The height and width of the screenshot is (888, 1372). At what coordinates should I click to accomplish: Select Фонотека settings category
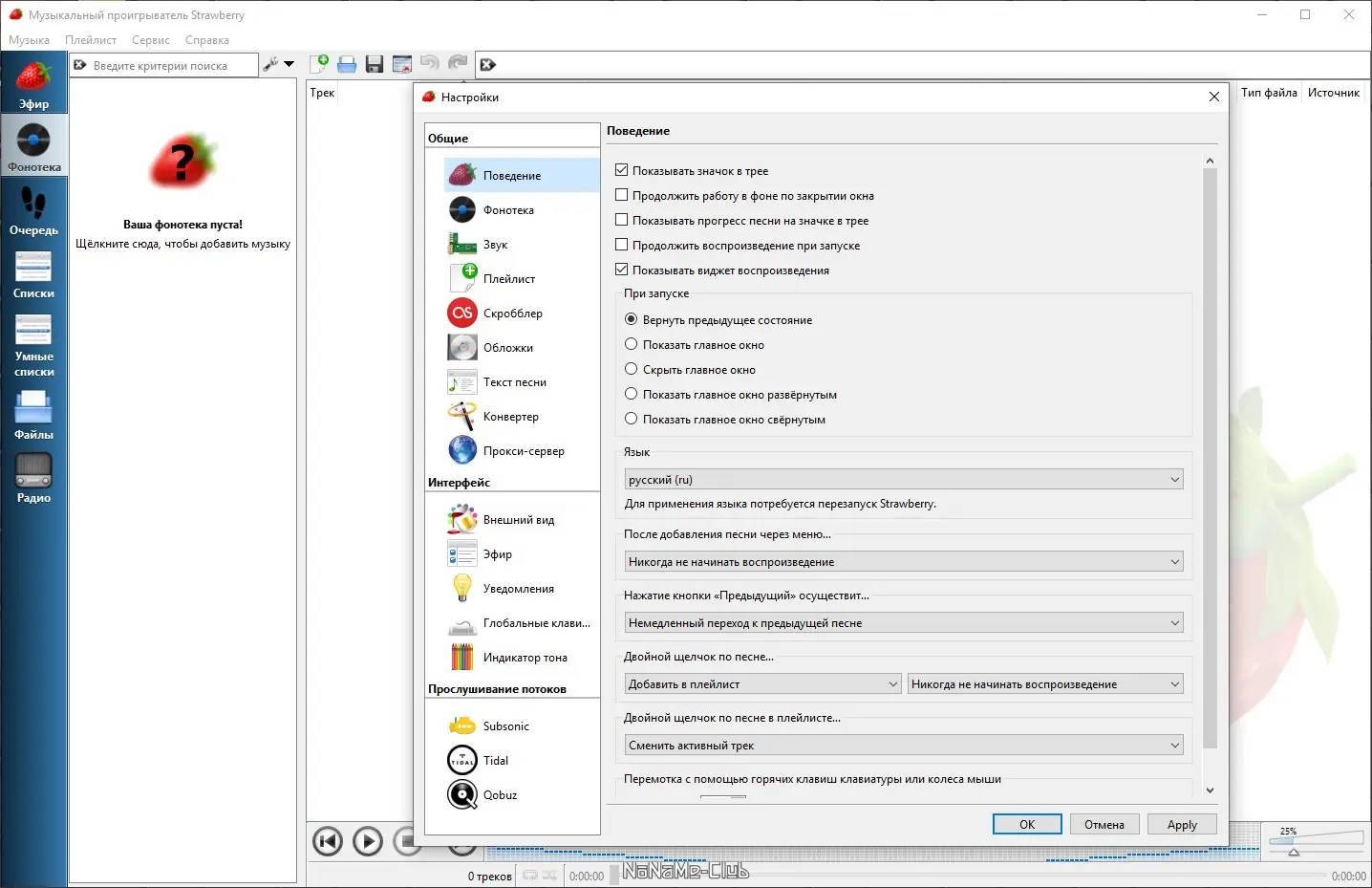coord(522,210)
